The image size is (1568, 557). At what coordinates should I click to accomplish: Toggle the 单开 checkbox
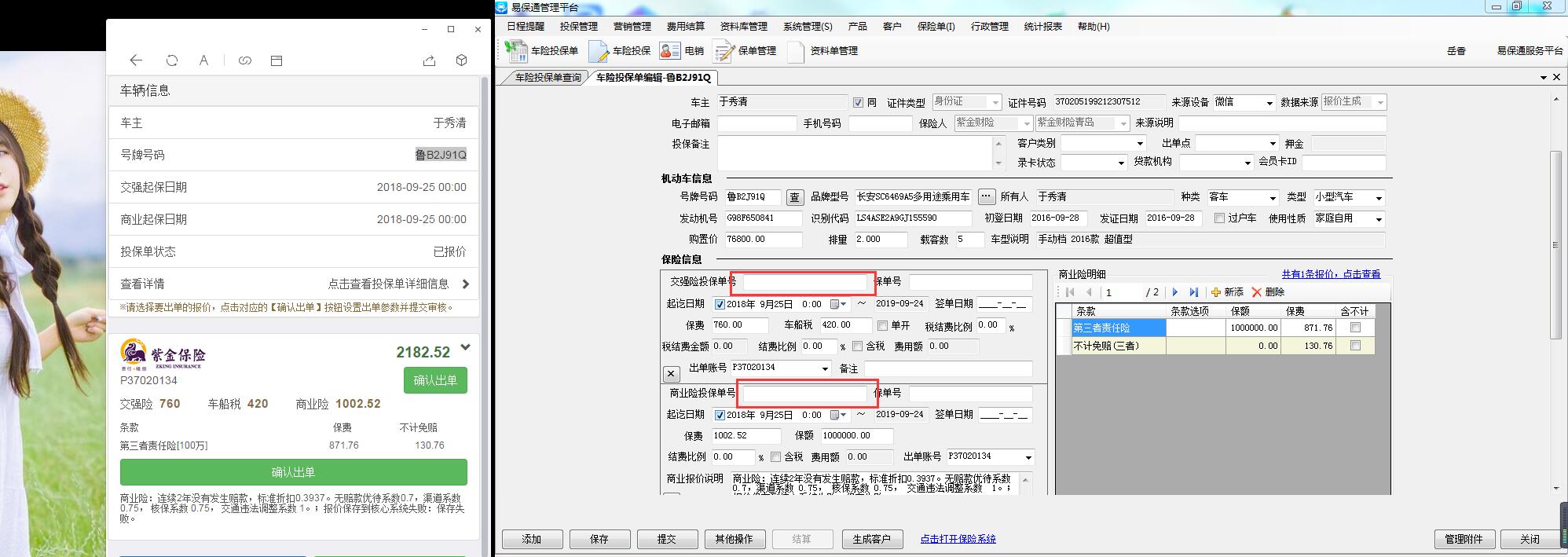882,325
